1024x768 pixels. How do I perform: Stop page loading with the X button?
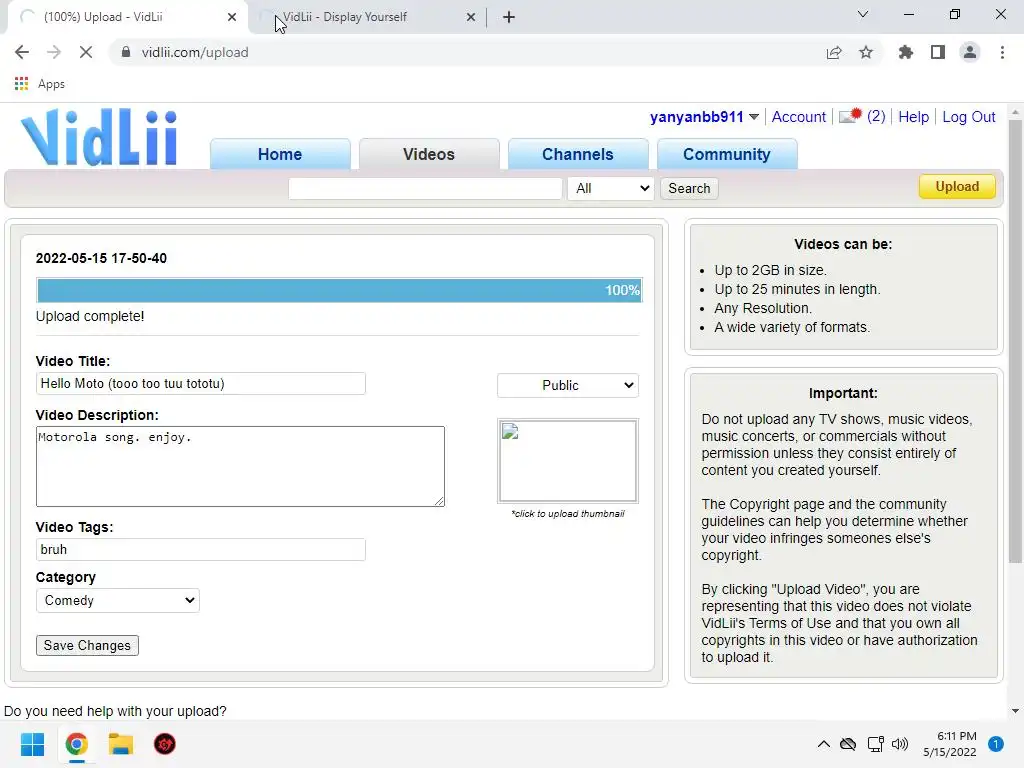pyautogui.click(x=86, y=52)
